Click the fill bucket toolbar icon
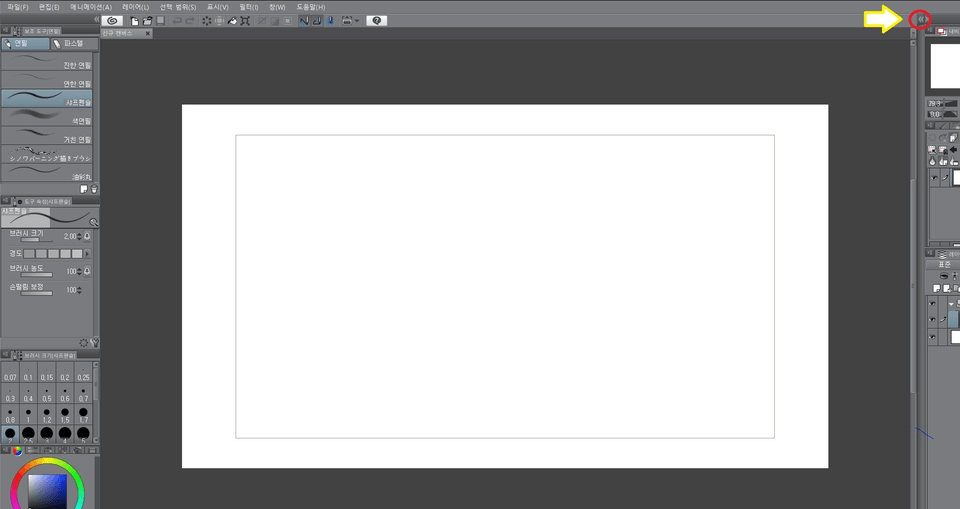Image resolution: width=960 pixels, height=509 pixels. (x=232, y=21)
